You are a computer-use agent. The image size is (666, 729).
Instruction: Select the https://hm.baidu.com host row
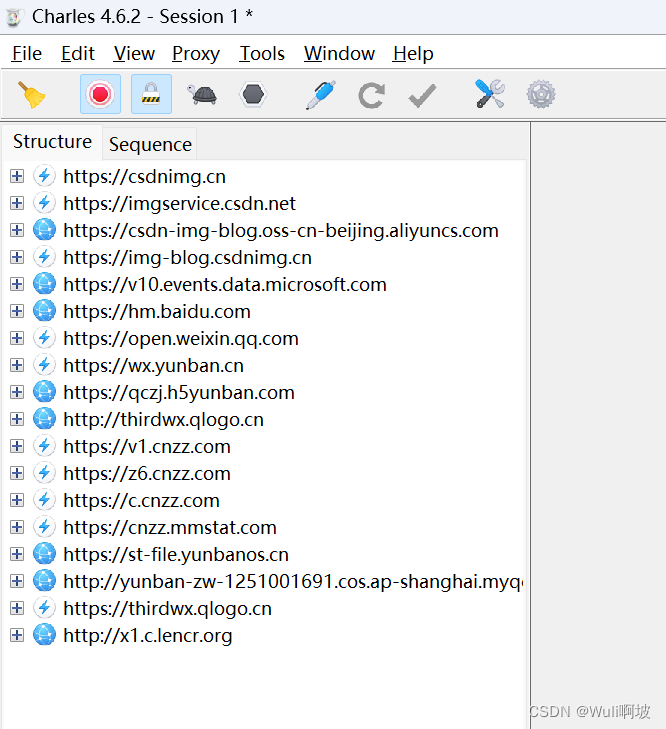click(x=157, y=311)
